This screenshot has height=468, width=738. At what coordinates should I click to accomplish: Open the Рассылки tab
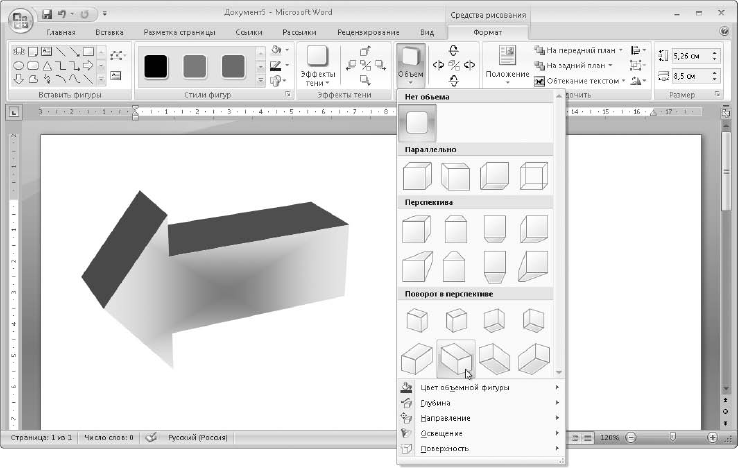pyautogui.click(x=299, y=32)
